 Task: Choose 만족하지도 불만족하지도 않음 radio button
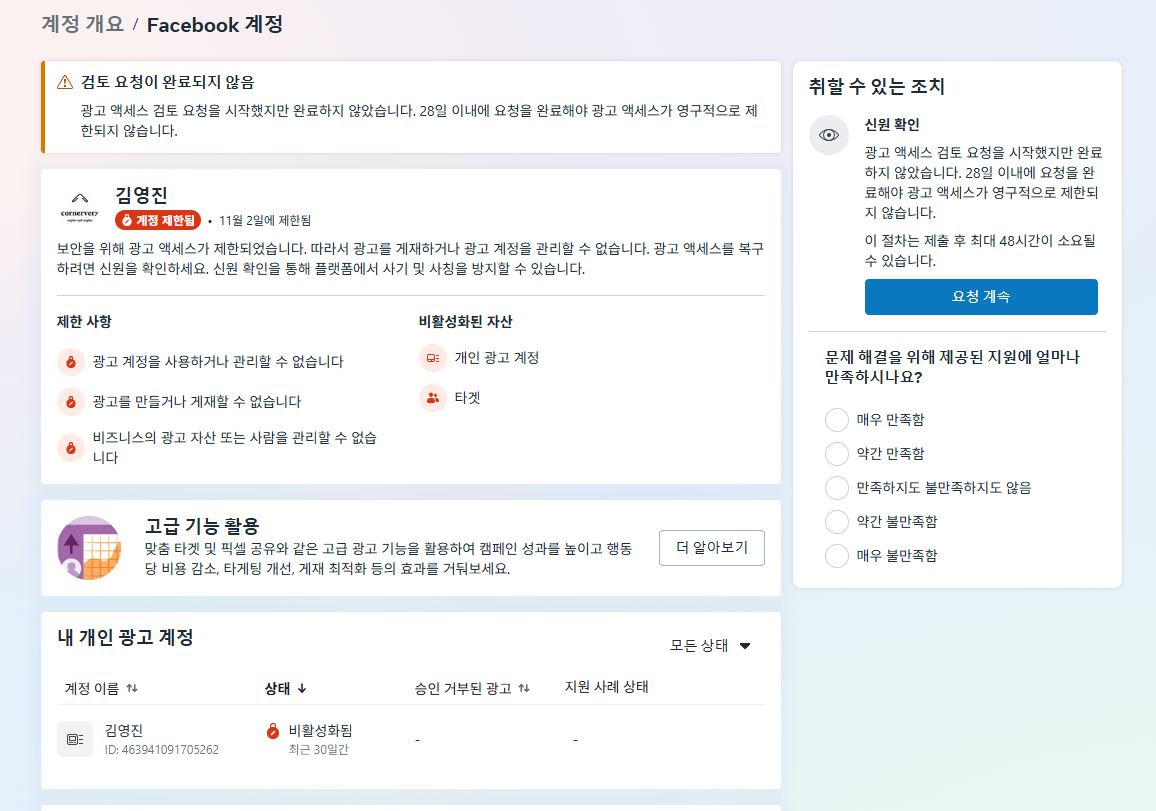click(836, 488)
